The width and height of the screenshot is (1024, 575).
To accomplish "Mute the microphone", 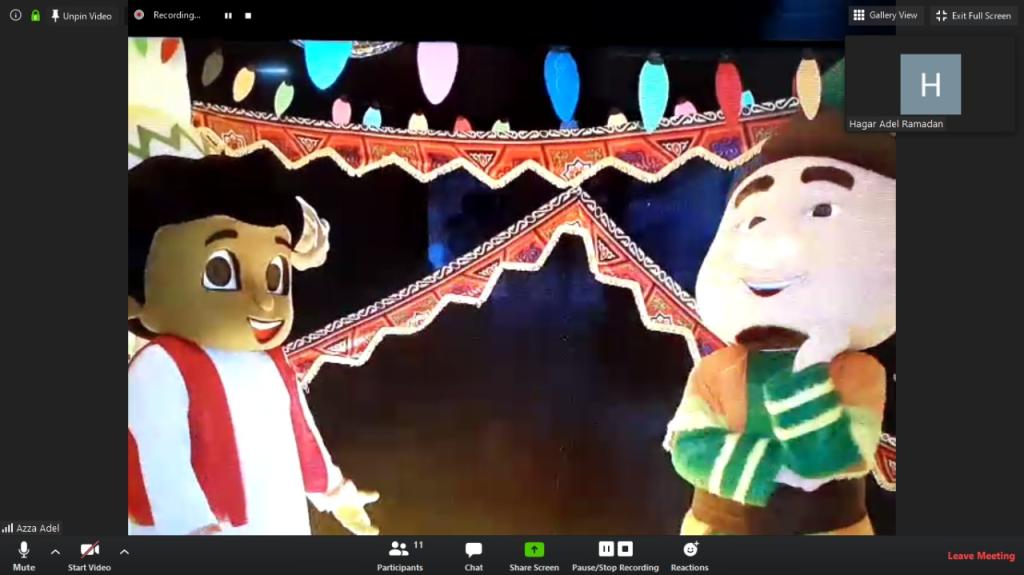I will coord(24,555).
